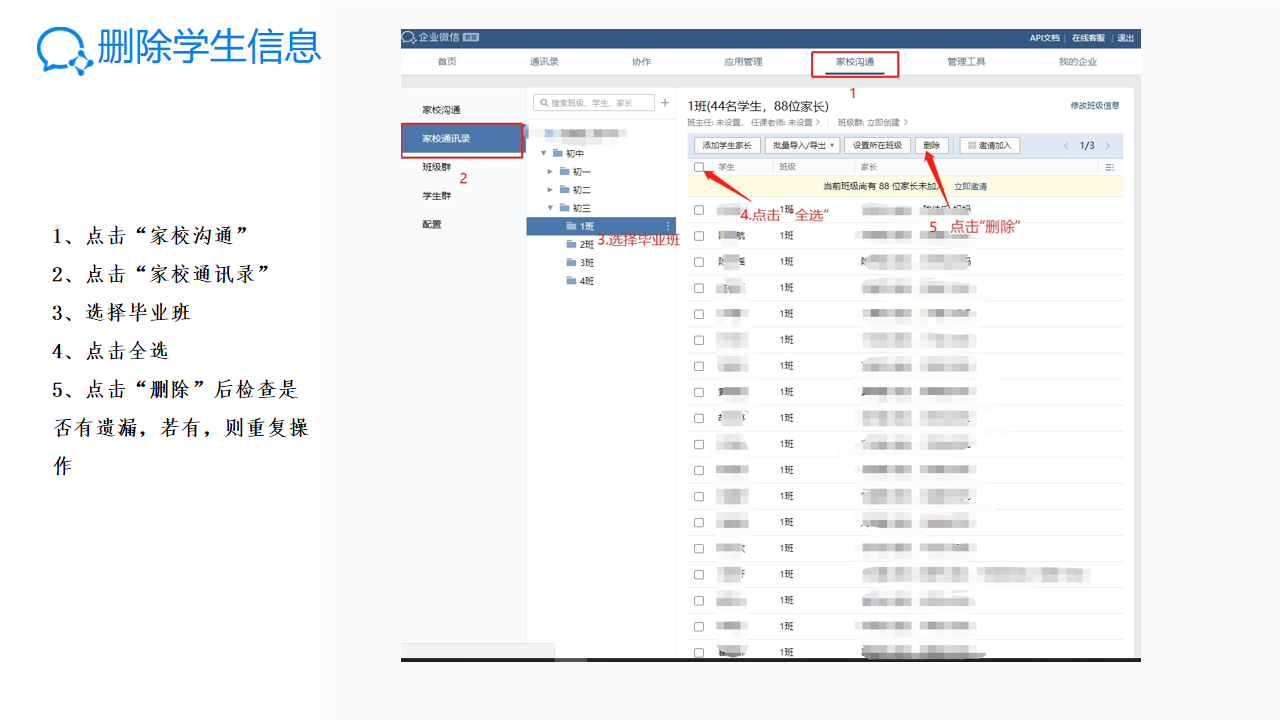Open the three-dot menu on 1班

(668, 226)
